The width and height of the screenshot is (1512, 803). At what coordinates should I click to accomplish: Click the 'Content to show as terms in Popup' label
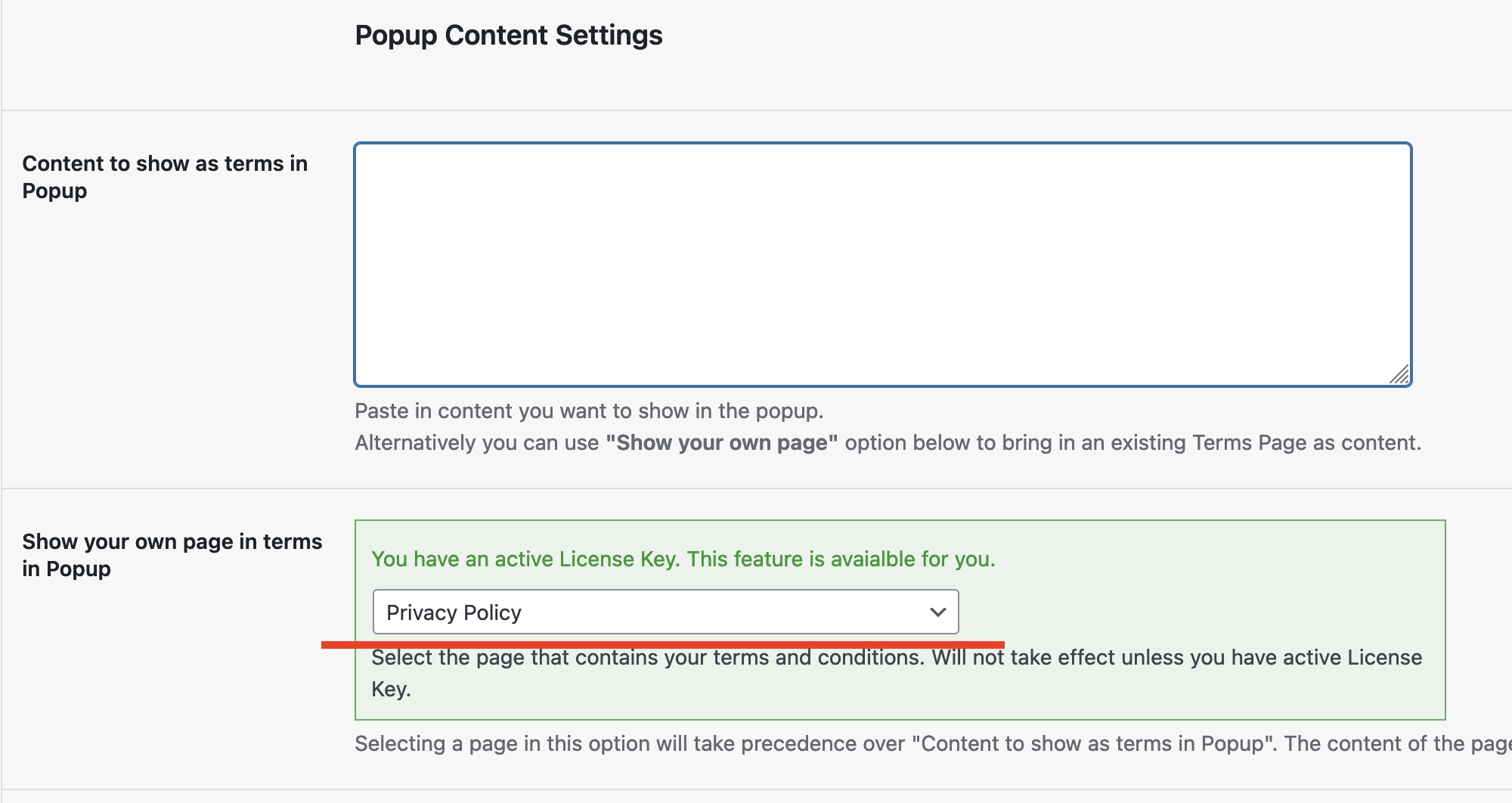(165, 177)
